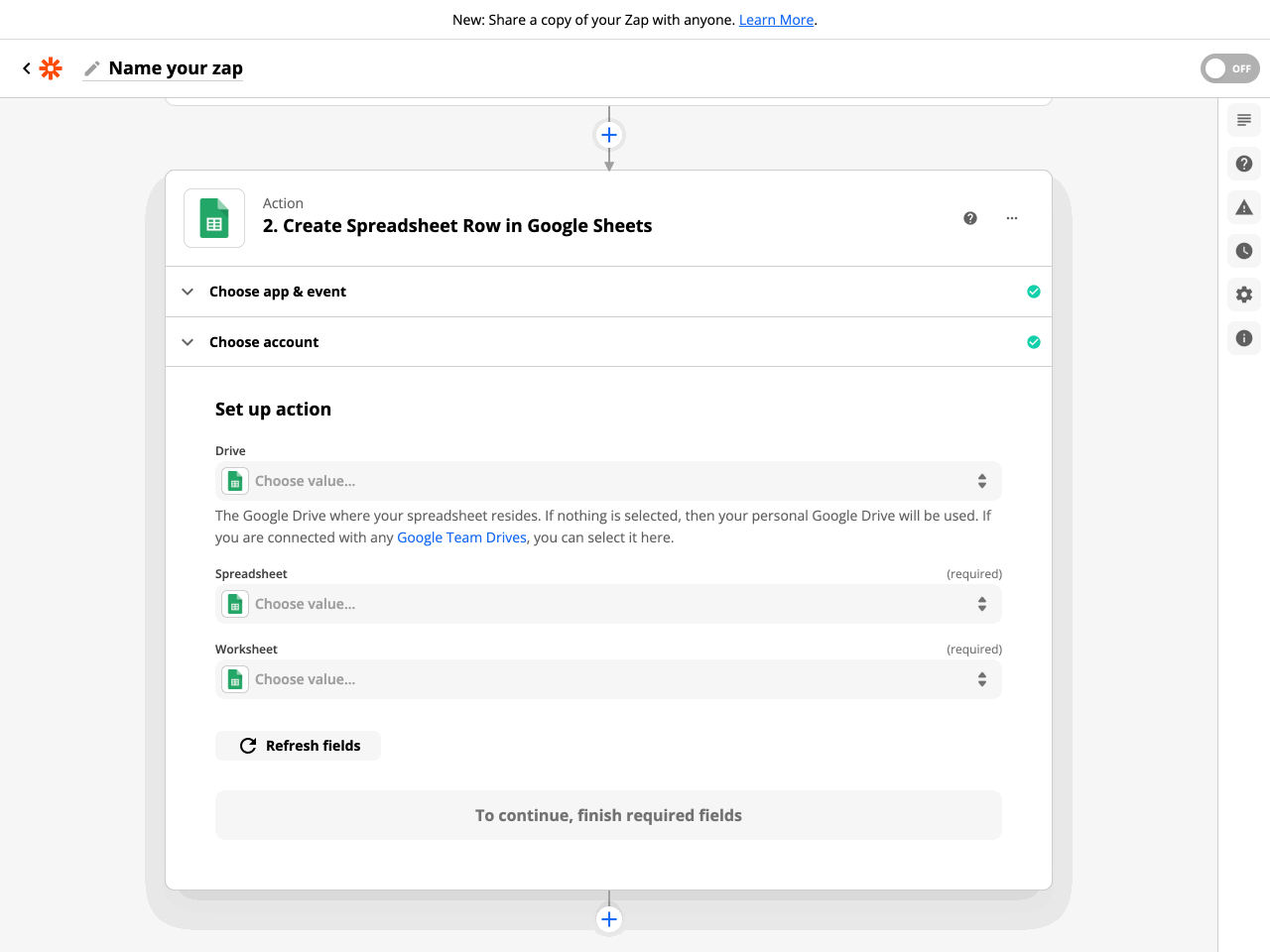Open the notes icon in right sidebar
Screen dimensions: 1270x952
click(1244, 120)
